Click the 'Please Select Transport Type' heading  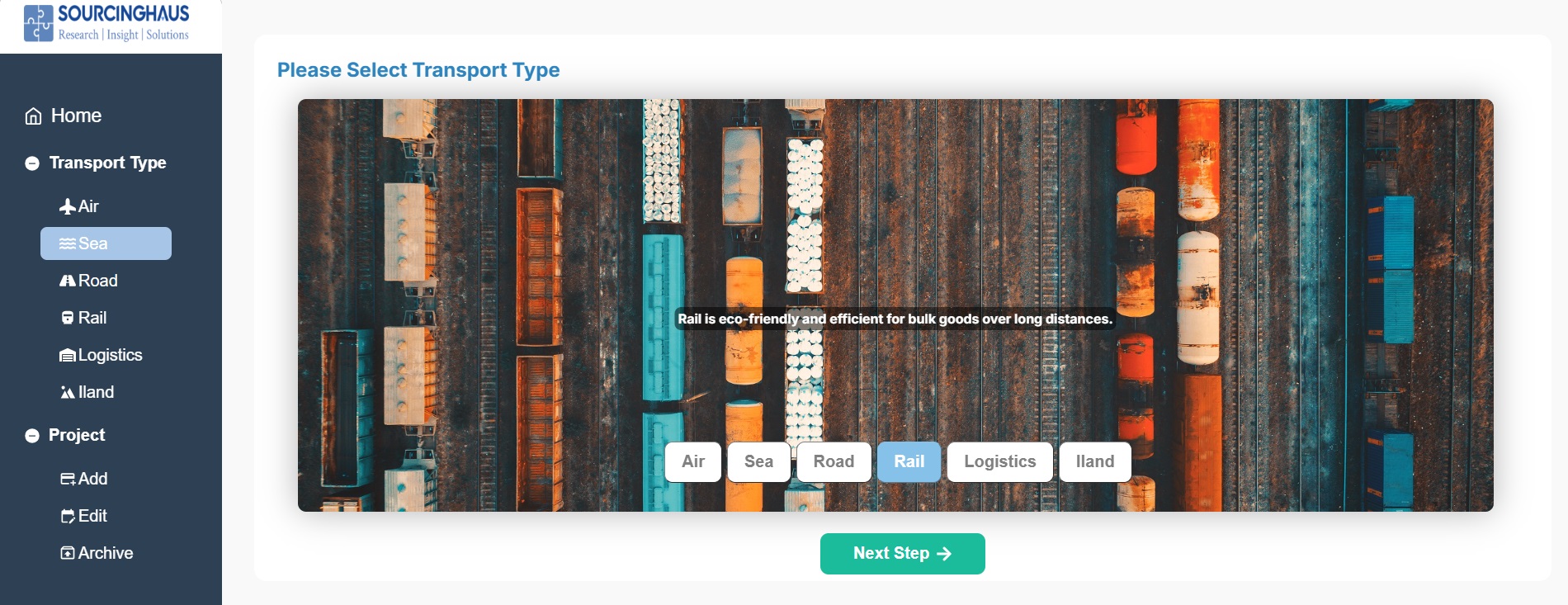[x=418, y=70]
